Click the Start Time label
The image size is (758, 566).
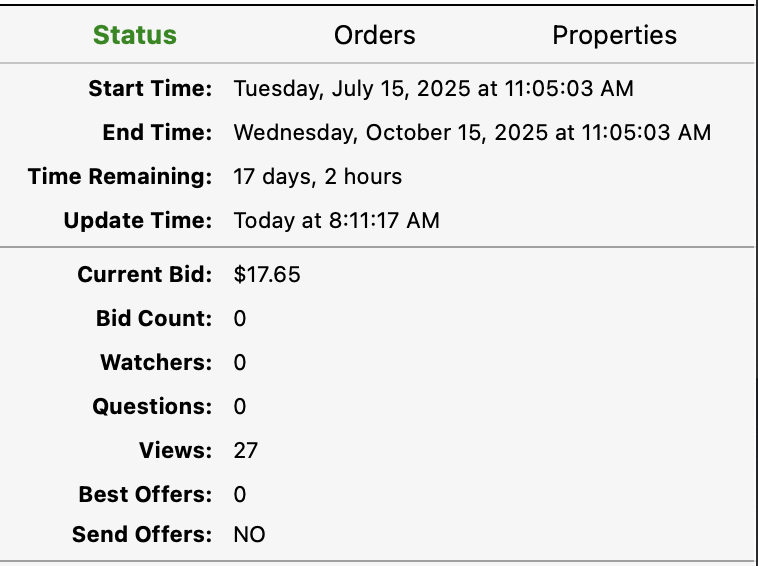pyautogui.click(x=150, y=89)
